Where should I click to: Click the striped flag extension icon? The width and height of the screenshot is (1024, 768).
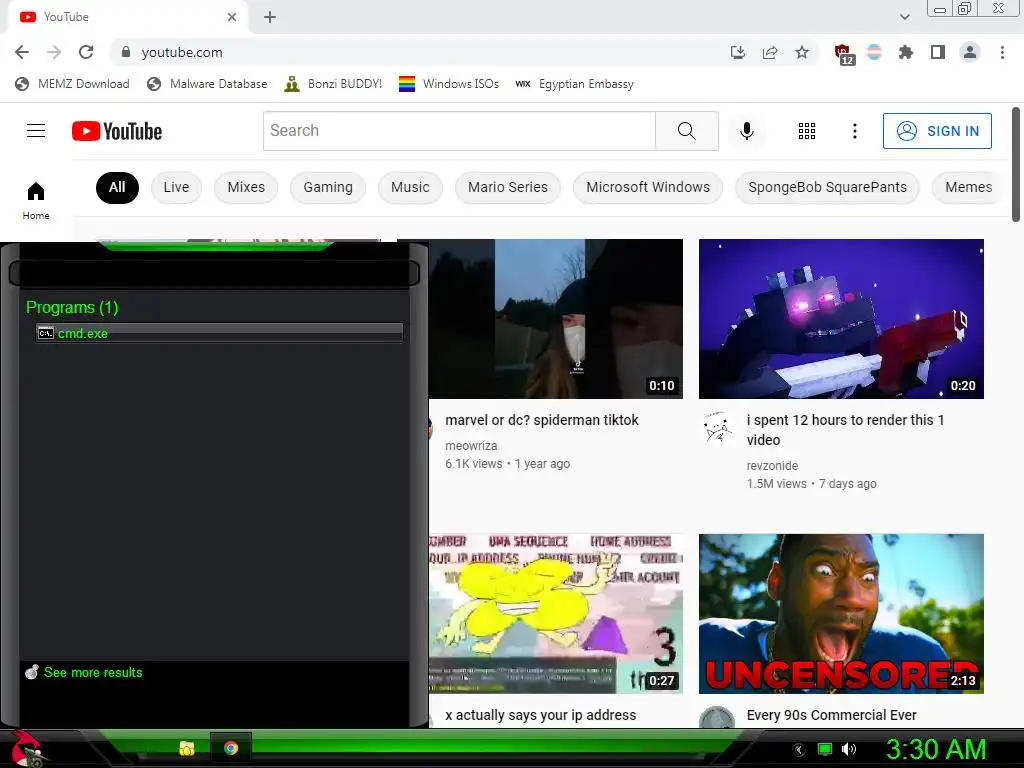(874, 52)
